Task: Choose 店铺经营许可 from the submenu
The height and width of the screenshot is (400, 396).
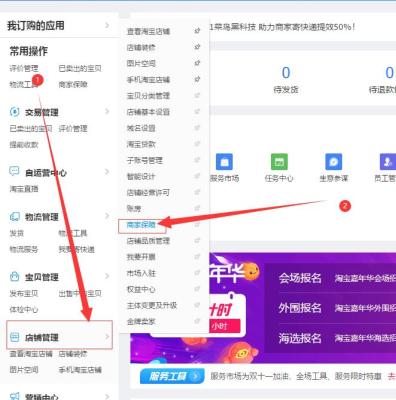Action: [x=148, y=192]
